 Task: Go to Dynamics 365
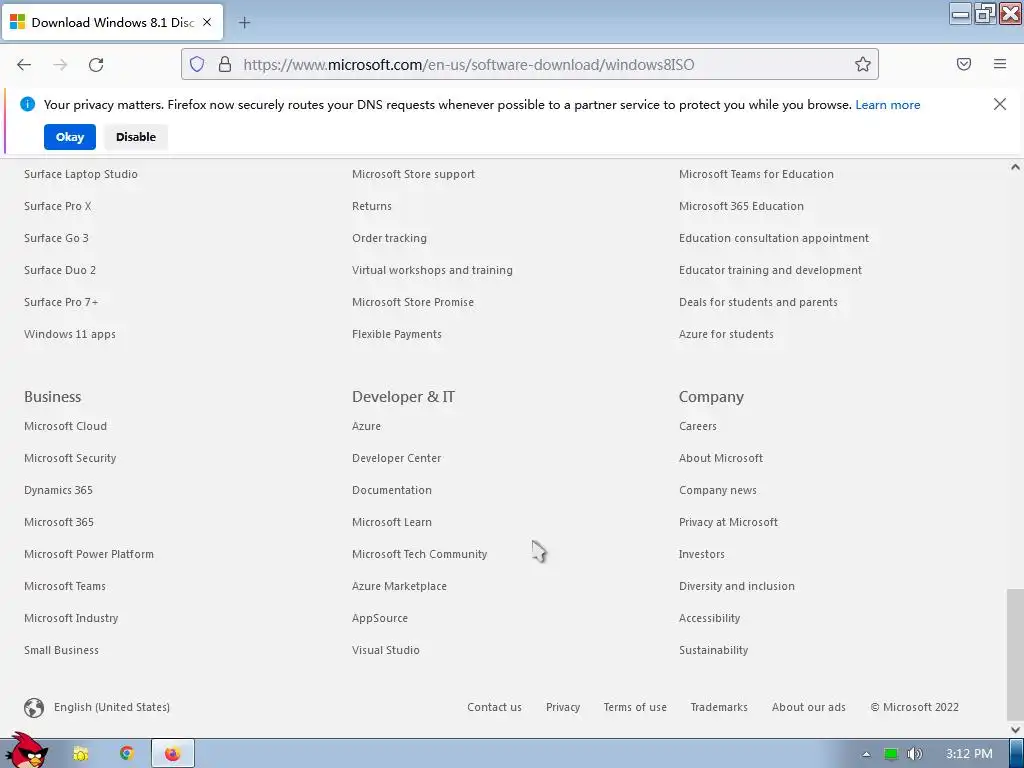[x=58, y=490]
